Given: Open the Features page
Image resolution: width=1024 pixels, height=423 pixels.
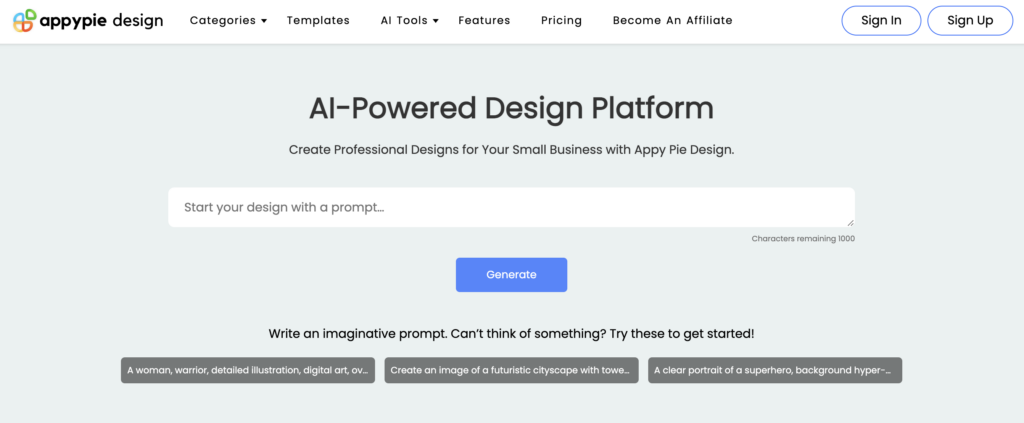Looking at the screenshot, I should [484, 20].
